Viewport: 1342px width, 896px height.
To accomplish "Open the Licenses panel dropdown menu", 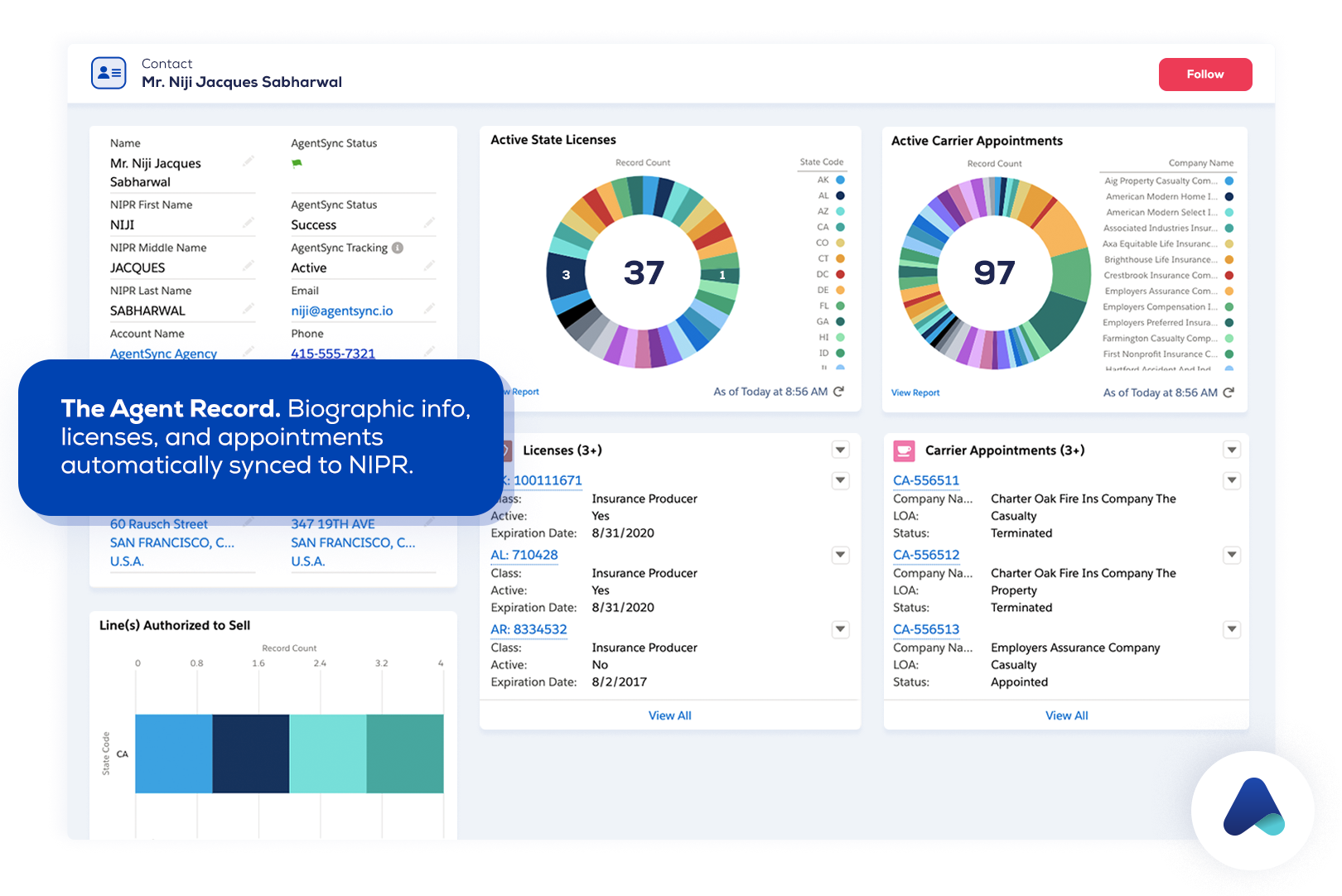I will pyautogui.click(x=840, y=450).
